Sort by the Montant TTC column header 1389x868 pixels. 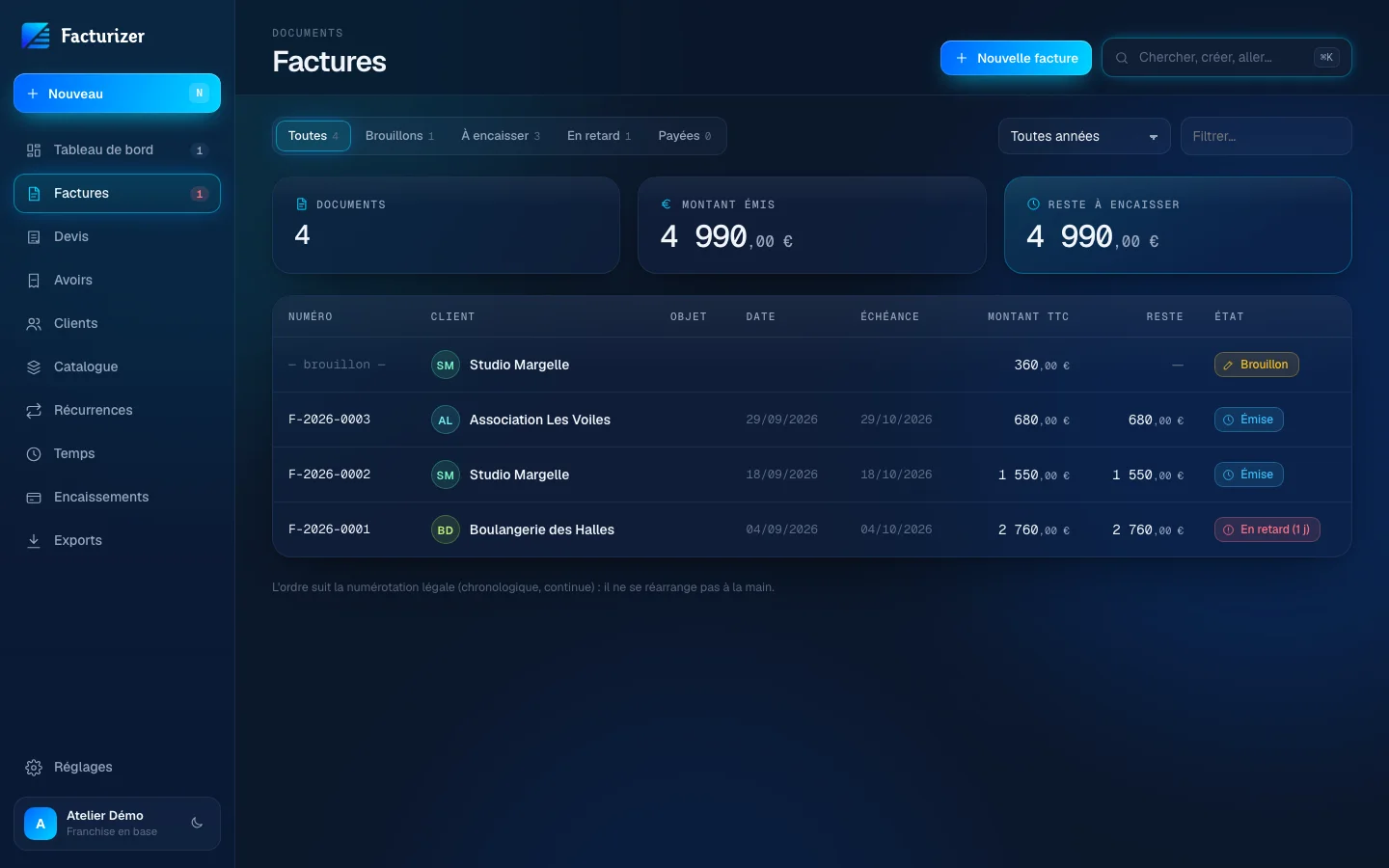coord(1027,316)
